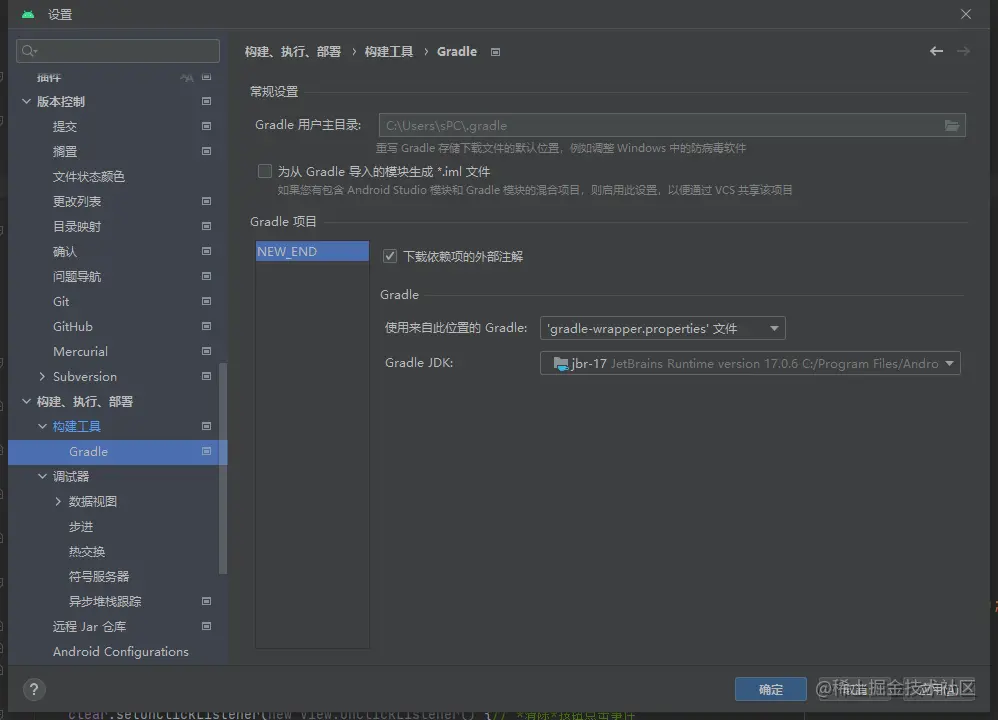Click project-scope icon beside 问题导航
998x720 pixels.
tap(206, 276)
